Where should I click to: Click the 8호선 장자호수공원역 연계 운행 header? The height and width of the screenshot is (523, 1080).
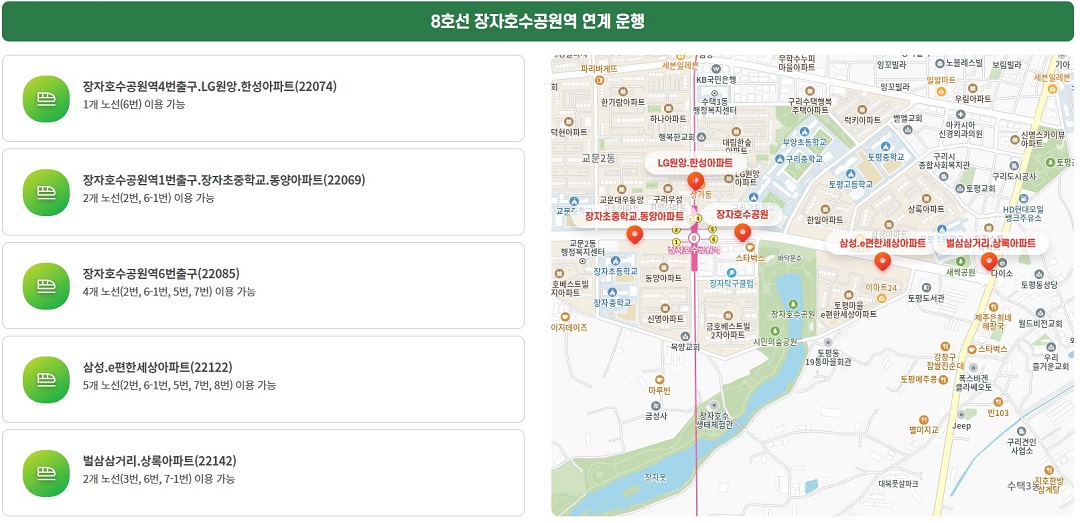[538, 21]
